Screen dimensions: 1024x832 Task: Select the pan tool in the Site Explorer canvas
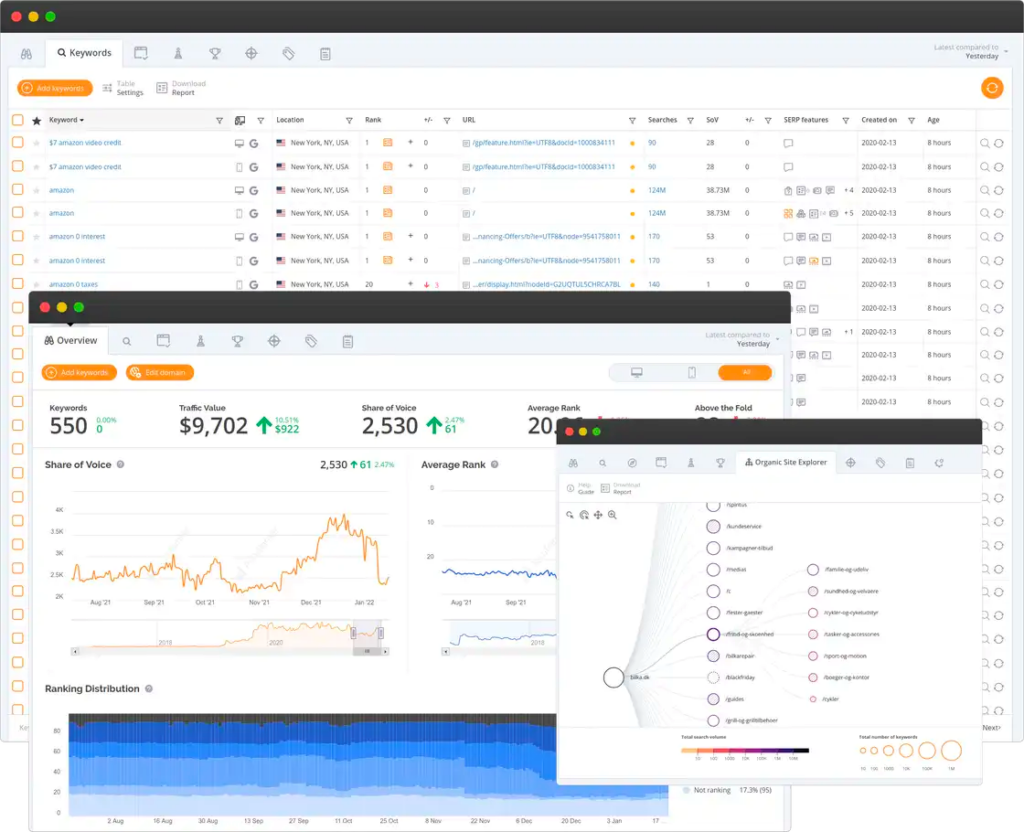click(600, 515)
